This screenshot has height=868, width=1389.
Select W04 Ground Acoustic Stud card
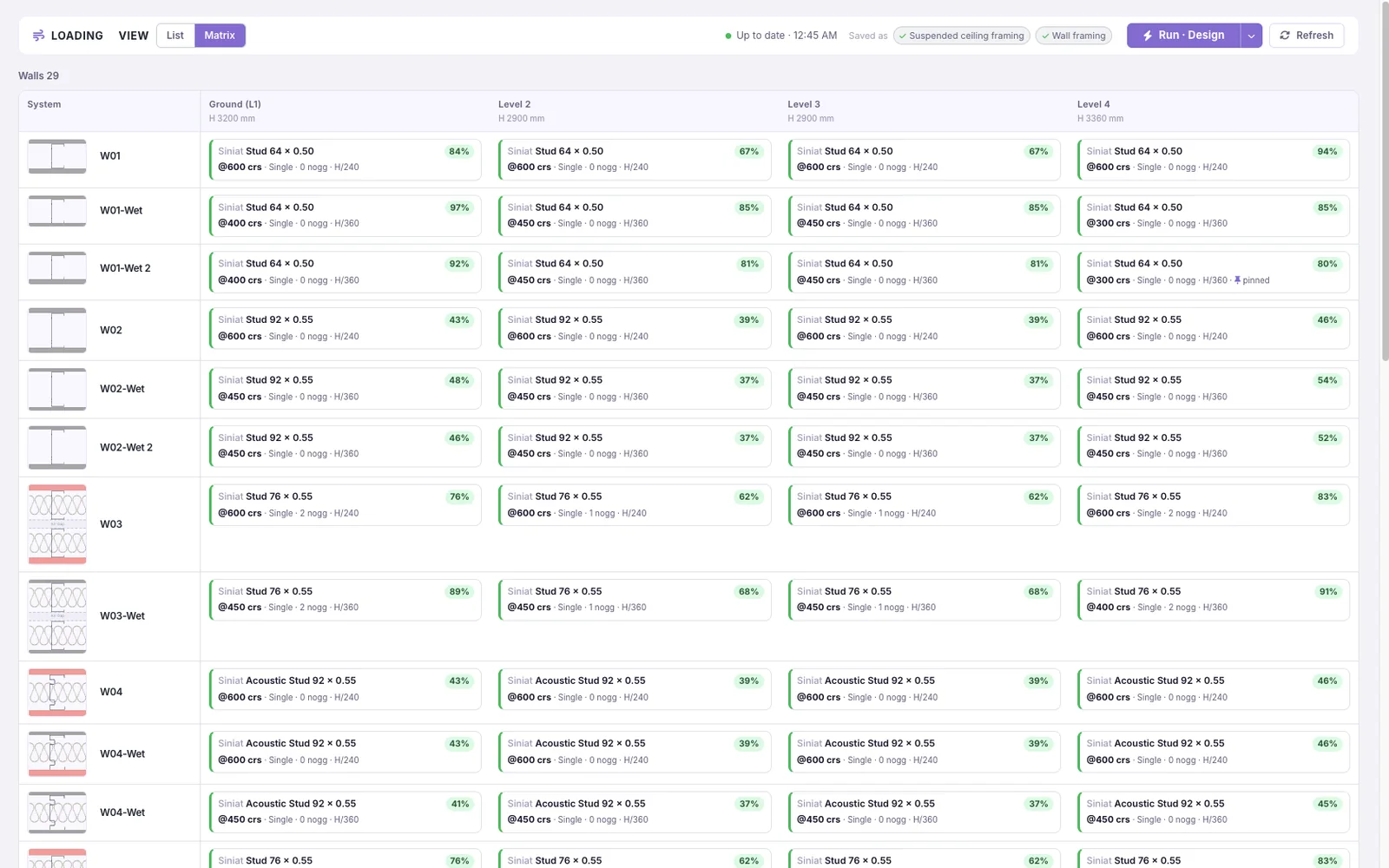point(345,688)
